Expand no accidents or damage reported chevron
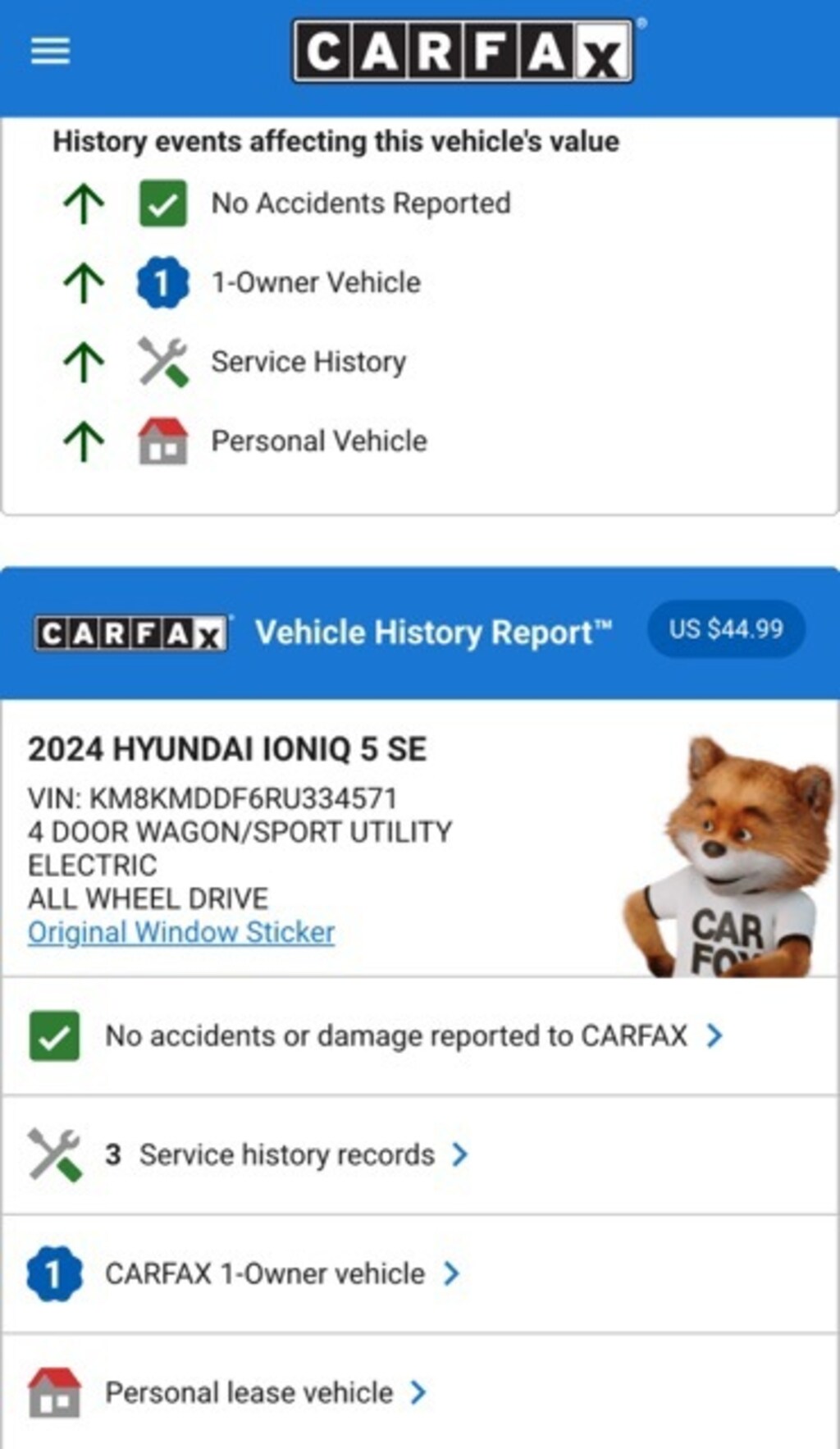The height and width of the screenshot is (1449, 840). [714, 1035]
